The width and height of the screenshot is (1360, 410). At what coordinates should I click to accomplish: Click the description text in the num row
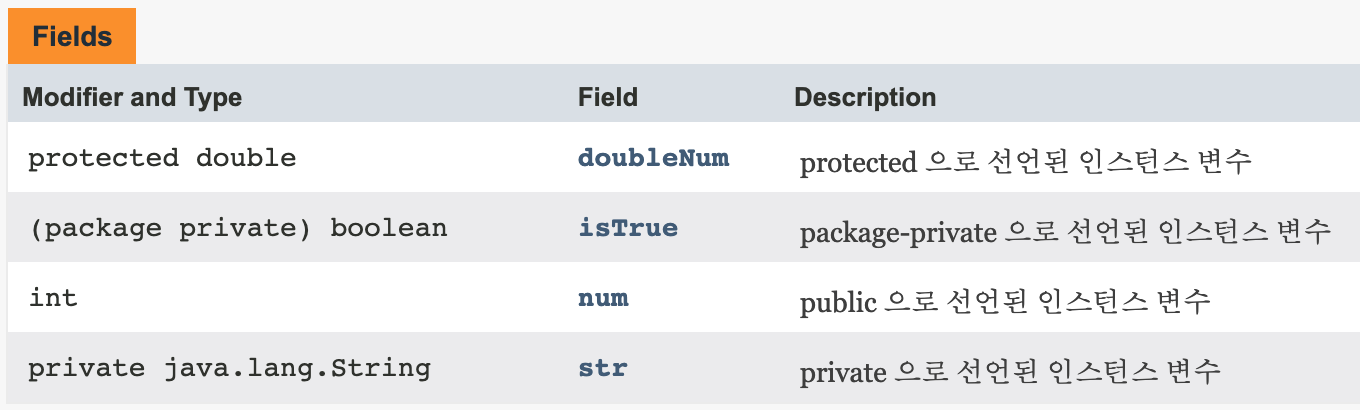1005,301
